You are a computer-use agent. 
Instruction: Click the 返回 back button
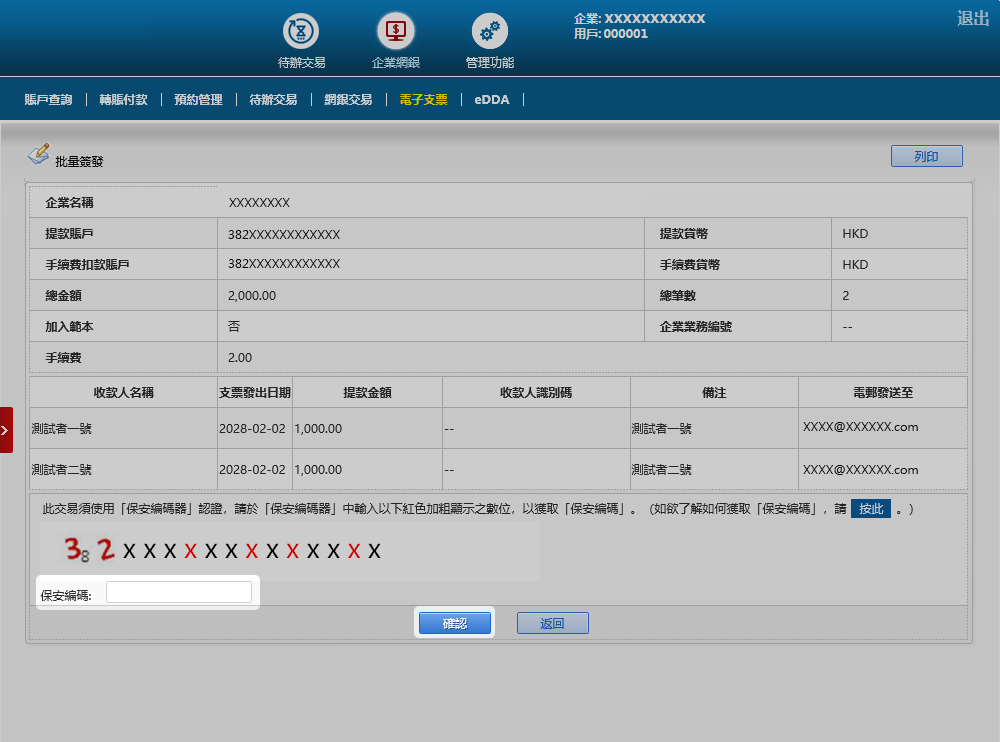tap(552, 623)
